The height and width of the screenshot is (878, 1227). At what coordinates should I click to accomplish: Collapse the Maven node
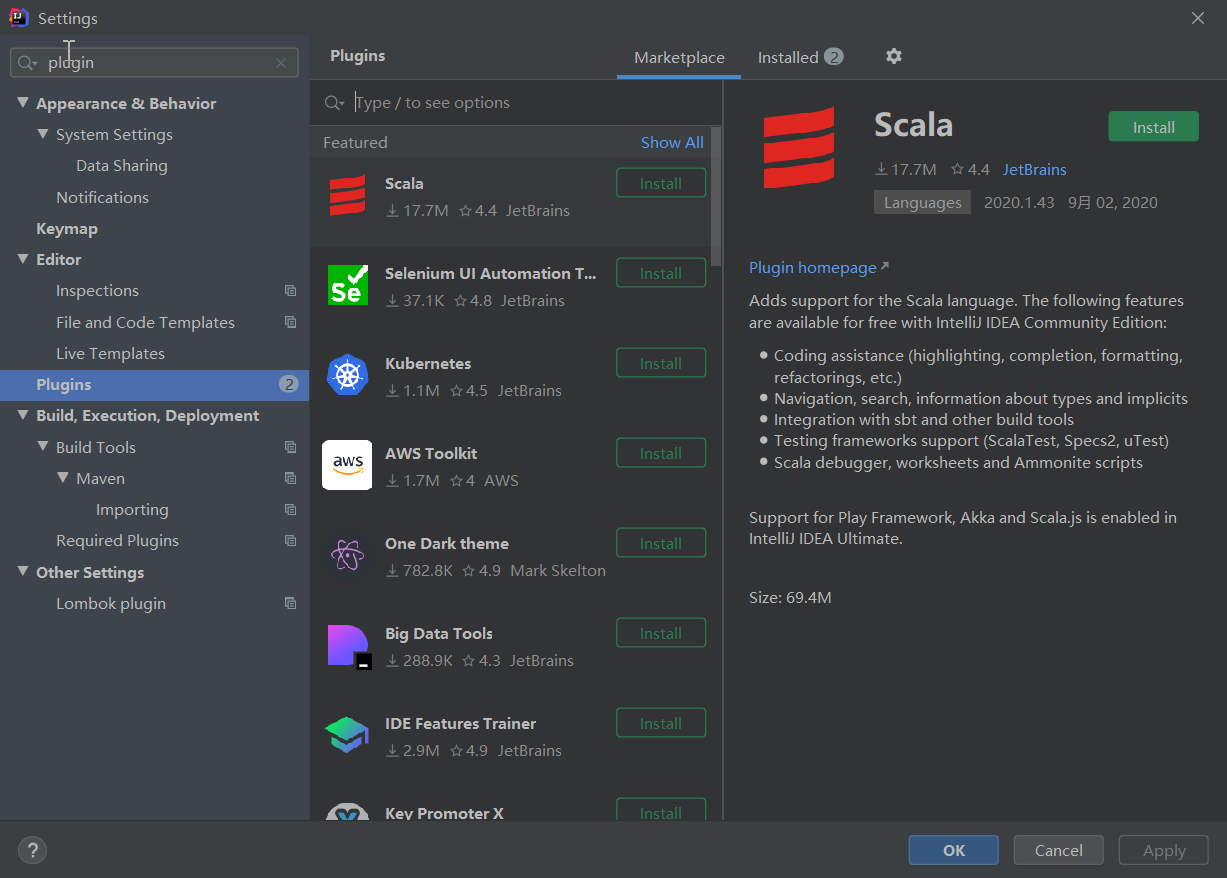63,478
